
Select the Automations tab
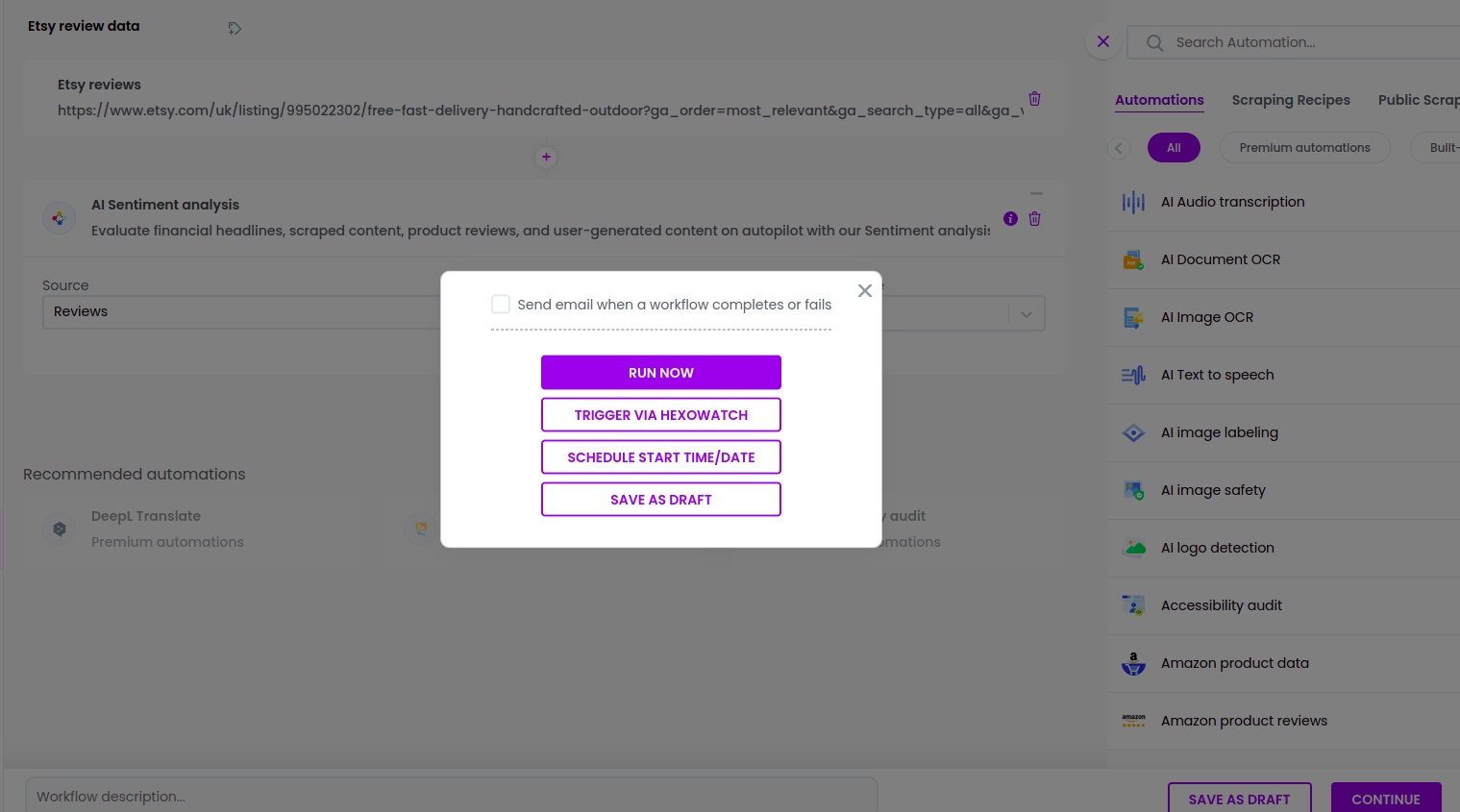tap(1159, 100)
